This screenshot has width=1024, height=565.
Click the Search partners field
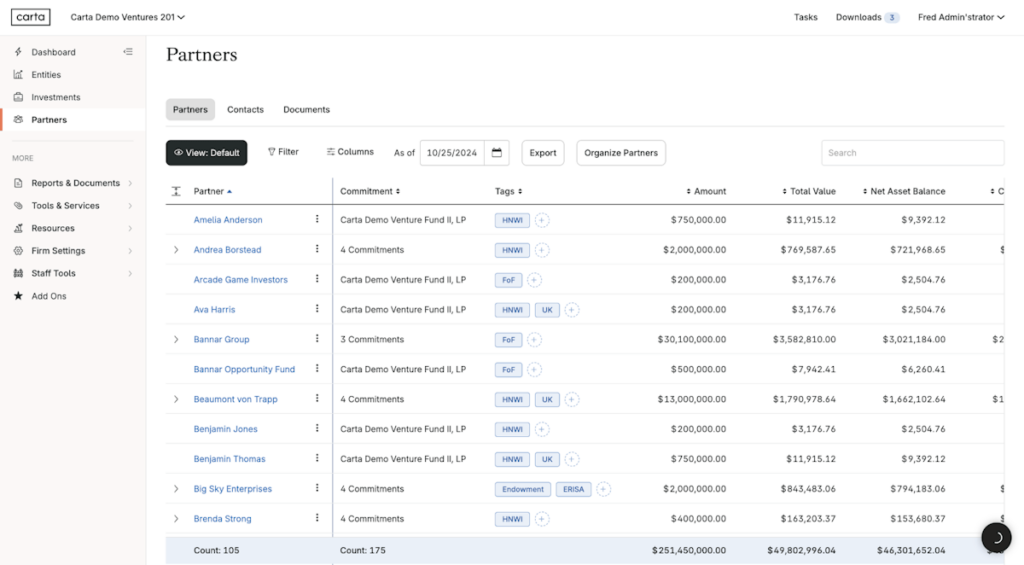coord(912,153)
